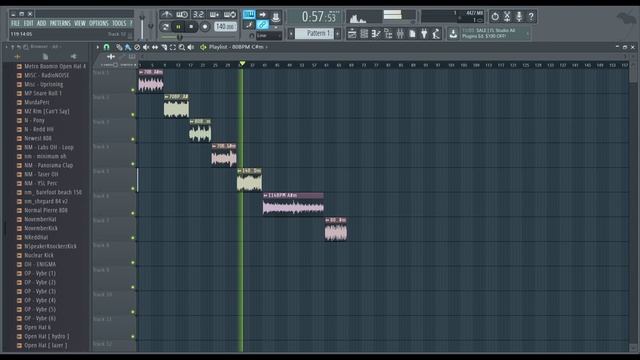Click the one-click recording microphone icon
640x360 pixels.
click(x=519, y=17)
